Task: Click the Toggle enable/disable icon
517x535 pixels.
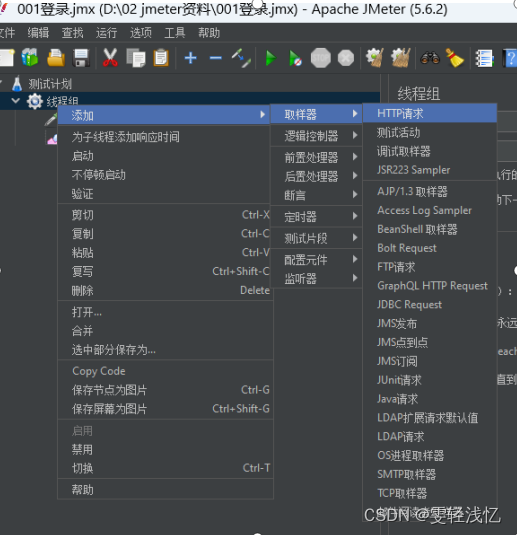Action: coord(241,58)
